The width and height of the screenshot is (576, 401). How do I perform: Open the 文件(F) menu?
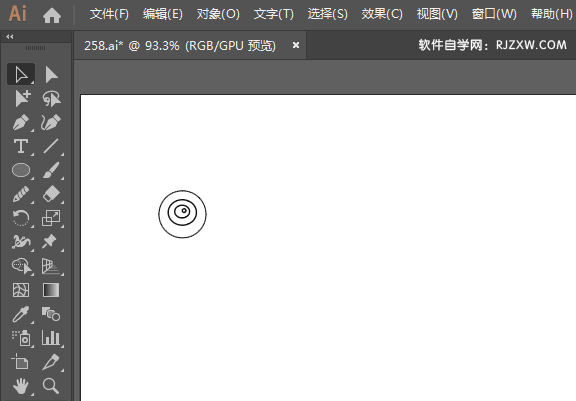pos(109,14)
